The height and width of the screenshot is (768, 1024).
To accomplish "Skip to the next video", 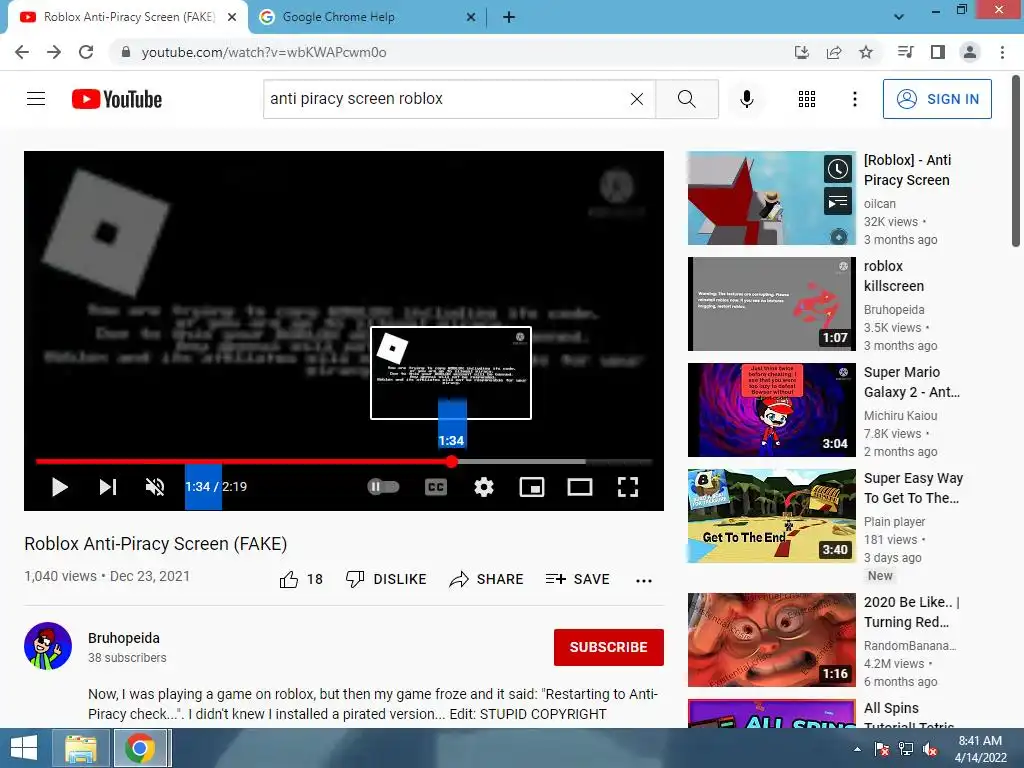I will 108,487.
